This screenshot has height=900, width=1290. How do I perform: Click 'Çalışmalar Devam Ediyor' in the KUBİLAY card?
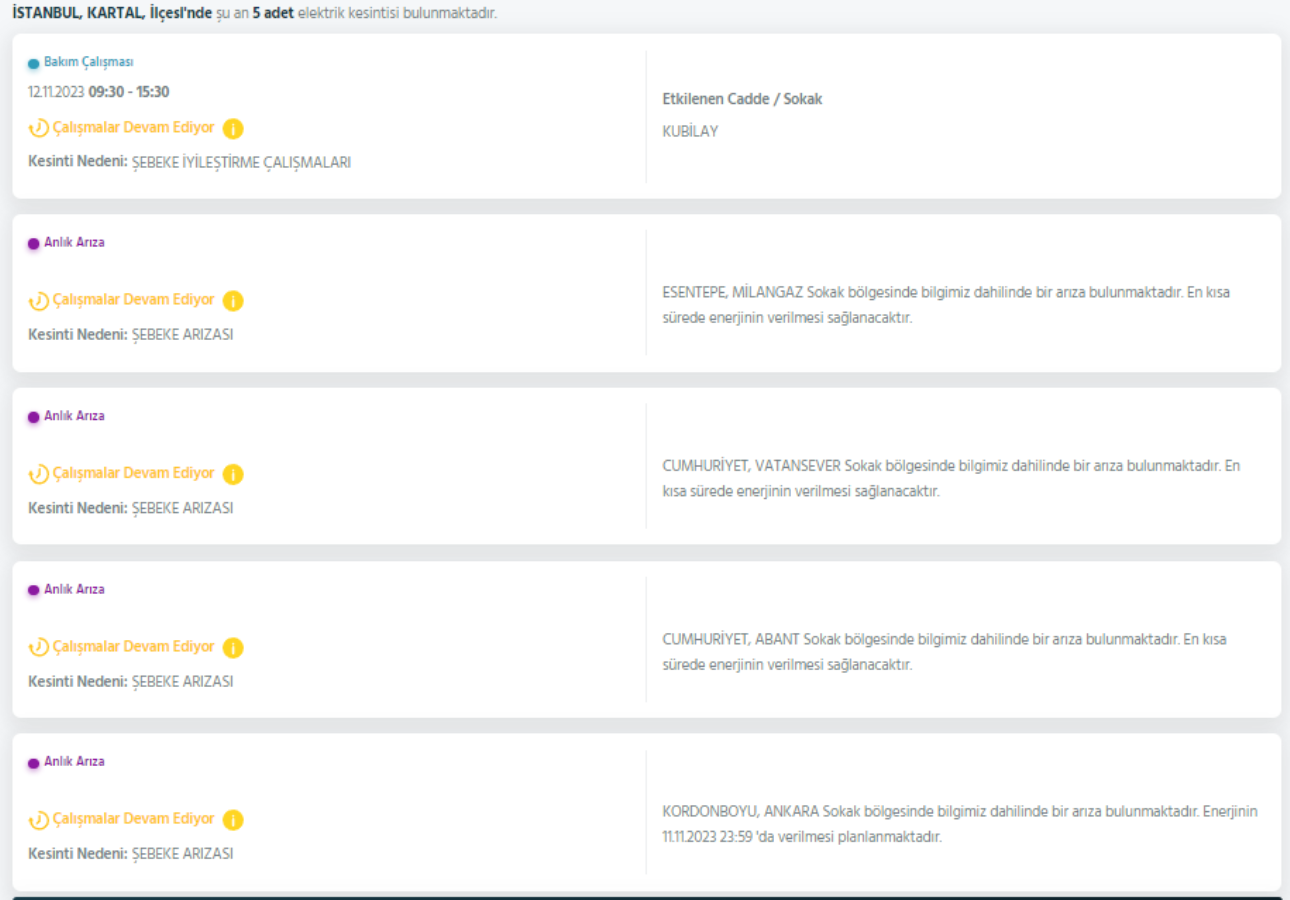pos(133,128)
